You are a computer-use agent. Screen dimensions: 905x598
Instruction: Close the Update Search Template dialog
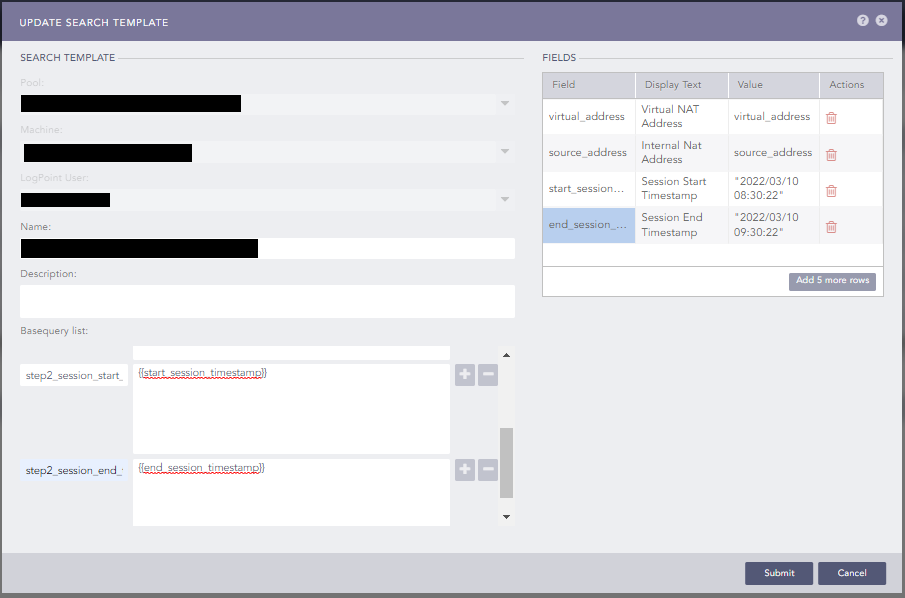click(881, 20)
